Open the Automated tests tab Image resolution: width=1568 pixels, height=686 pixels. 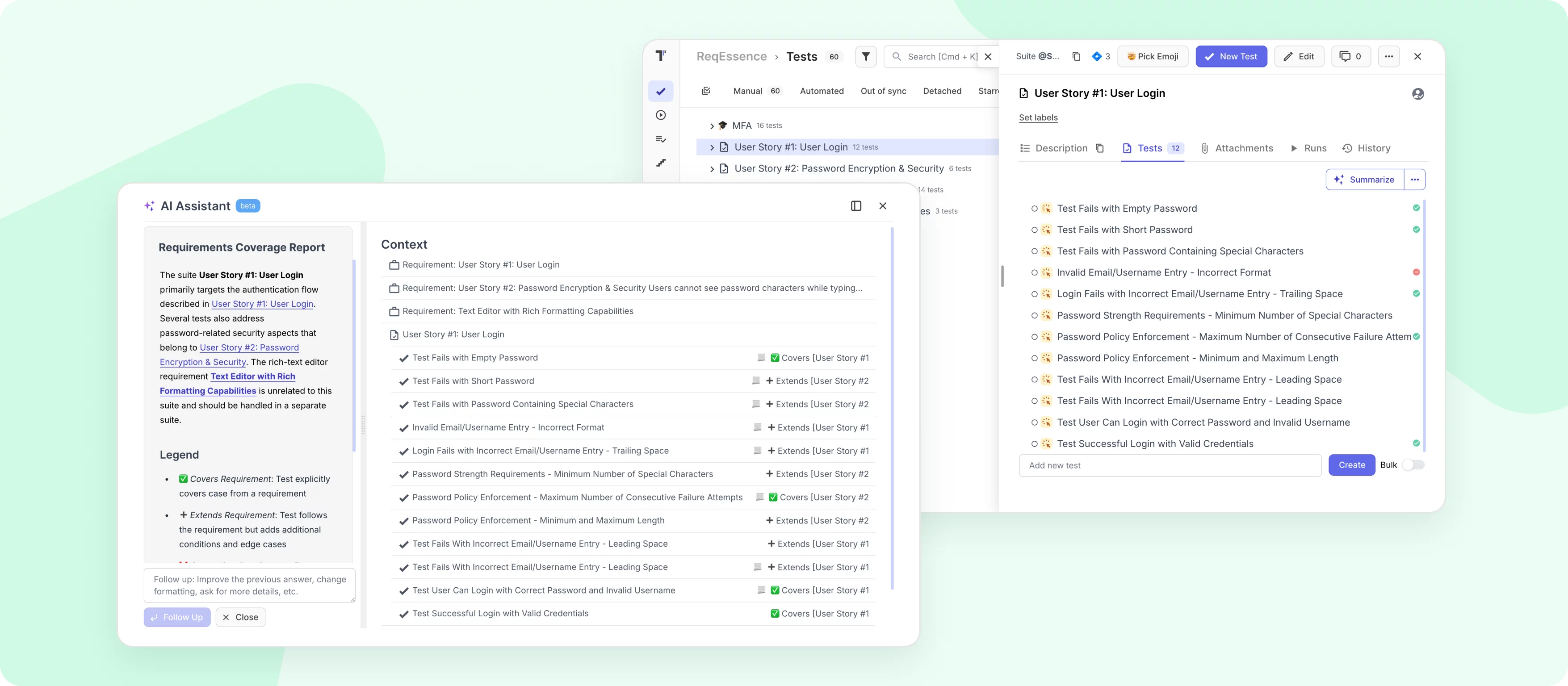tap(821, 91)
